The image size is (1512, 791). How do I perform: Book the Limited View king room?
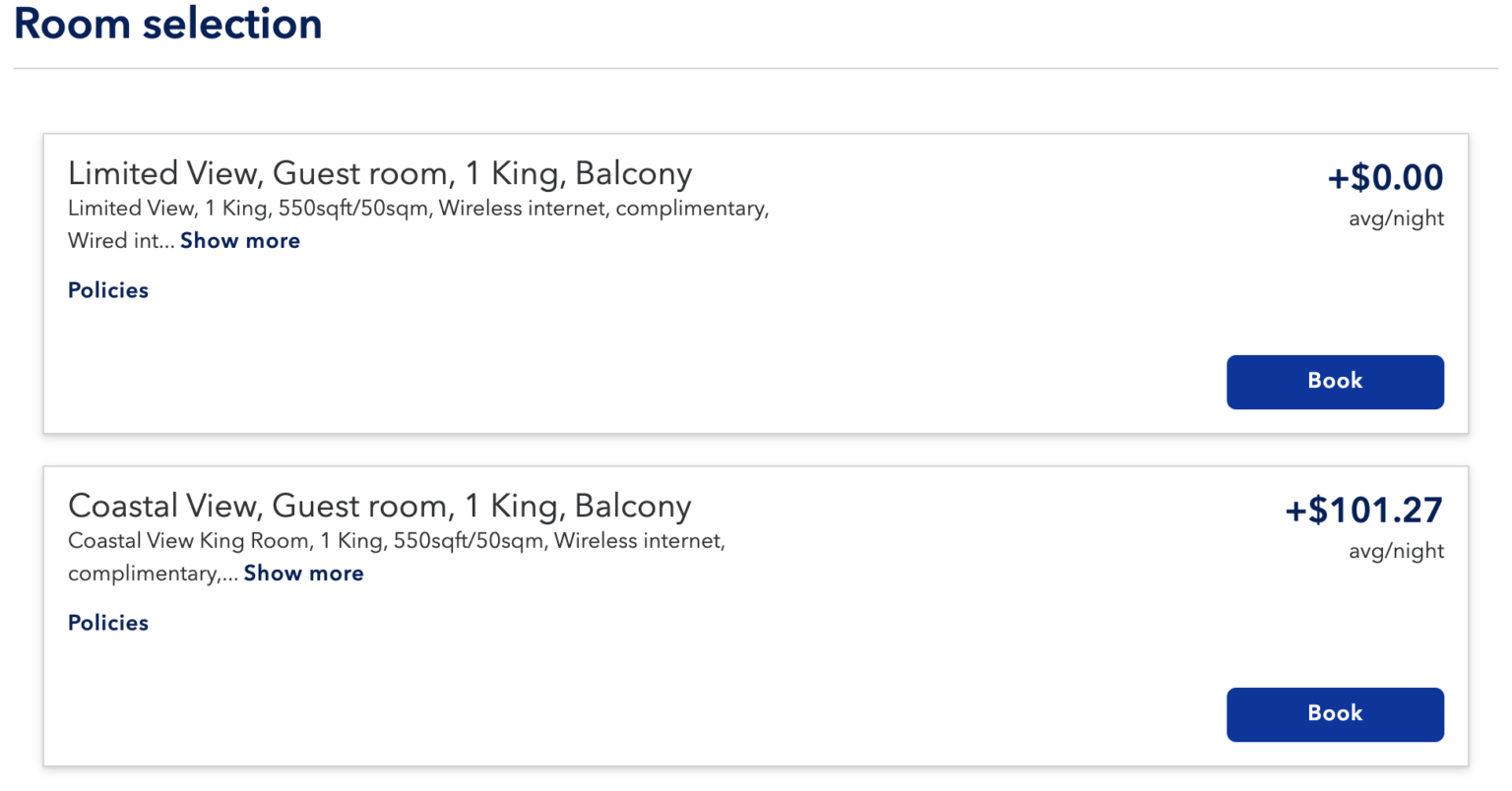(x=1334, y=382)
